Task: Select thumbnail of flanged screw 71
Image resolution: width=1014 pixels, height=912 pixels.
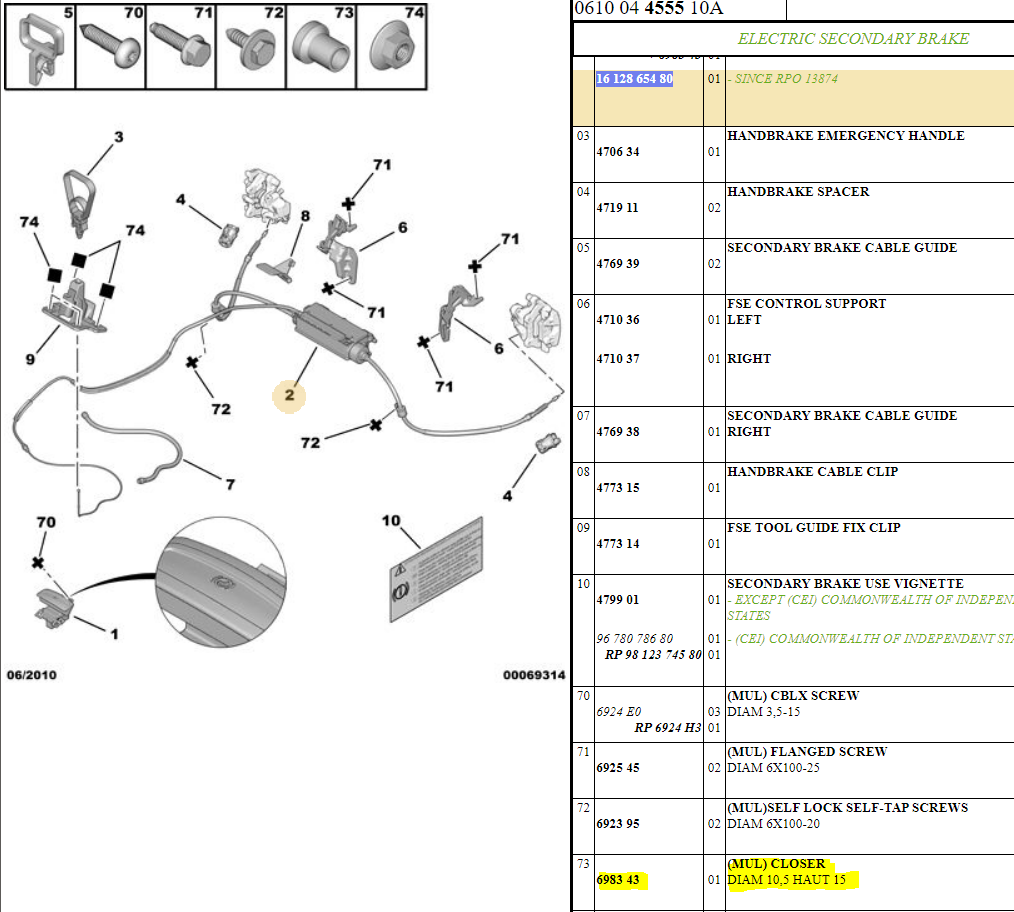Action: tap(180, 47)
